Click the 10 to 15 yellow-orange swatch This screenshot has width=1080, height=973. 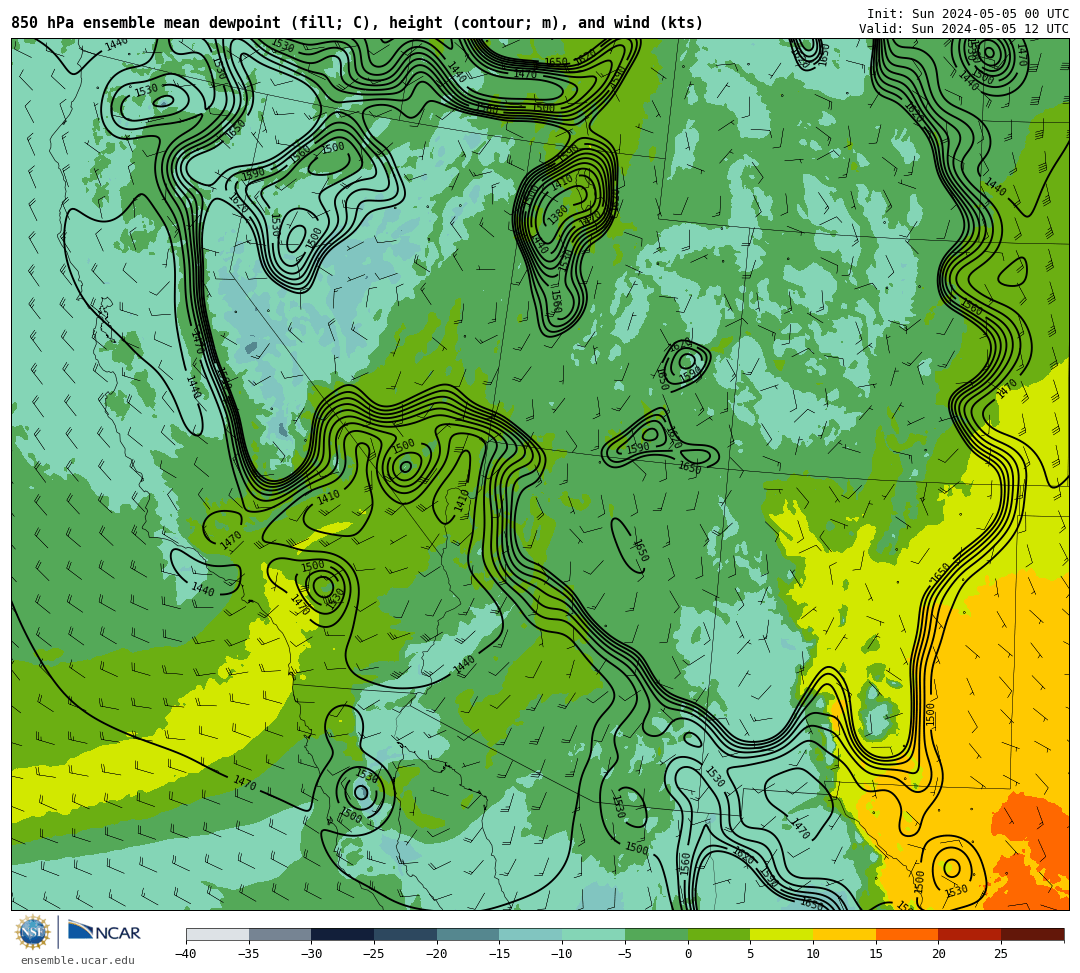click(844, 934)
